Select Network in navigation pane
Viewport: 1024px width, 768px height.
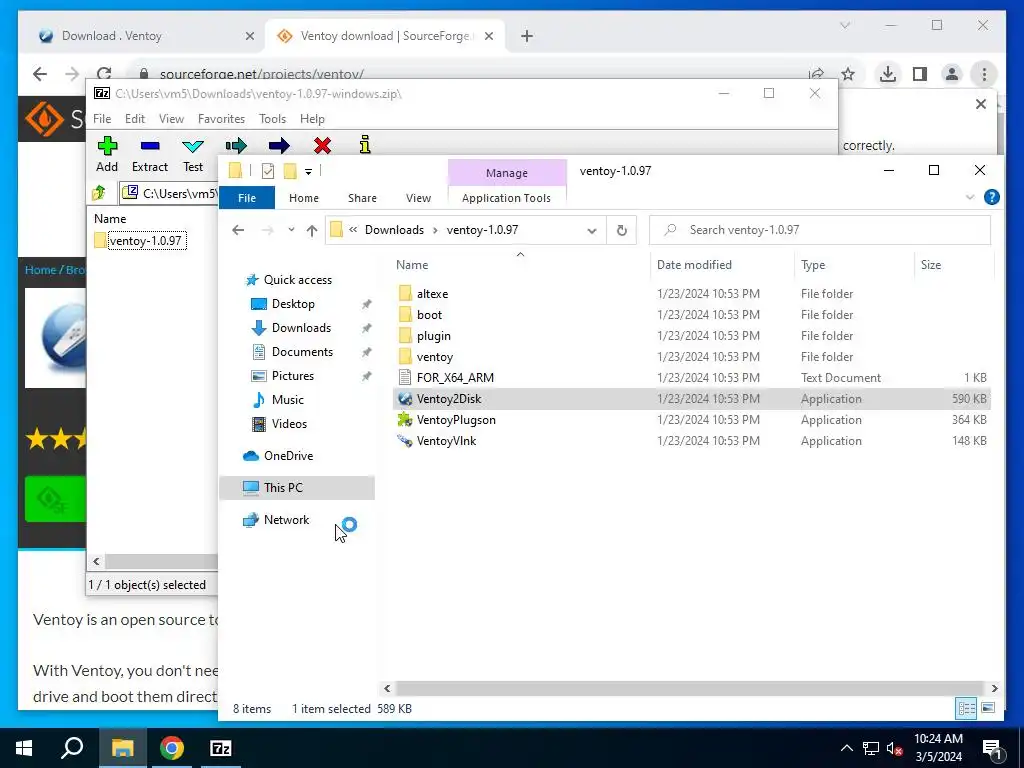click(286, 520)
